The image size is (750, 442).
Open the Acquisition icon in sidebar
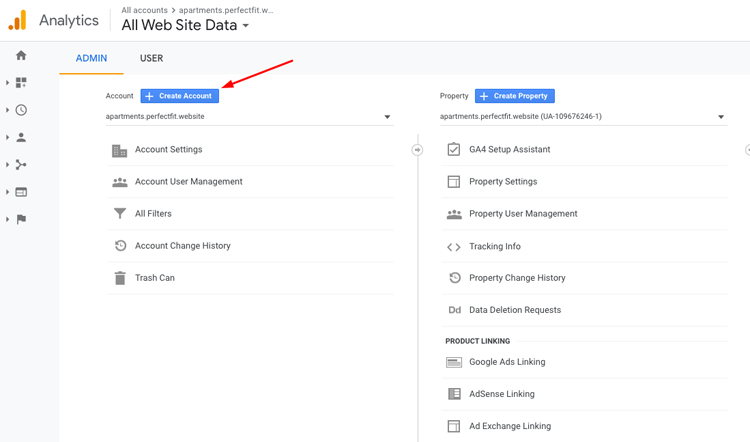(x=21, y=164)
